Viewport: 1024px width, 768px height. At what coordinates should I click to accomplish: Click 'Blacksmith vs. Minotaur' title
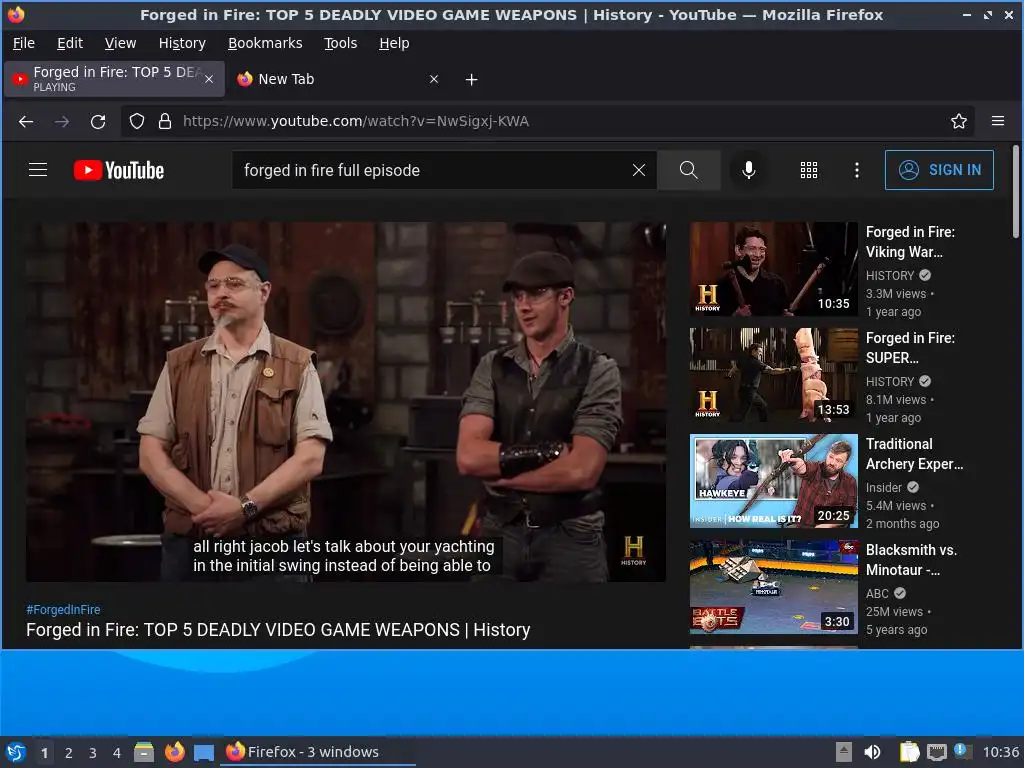coord(912,560)
